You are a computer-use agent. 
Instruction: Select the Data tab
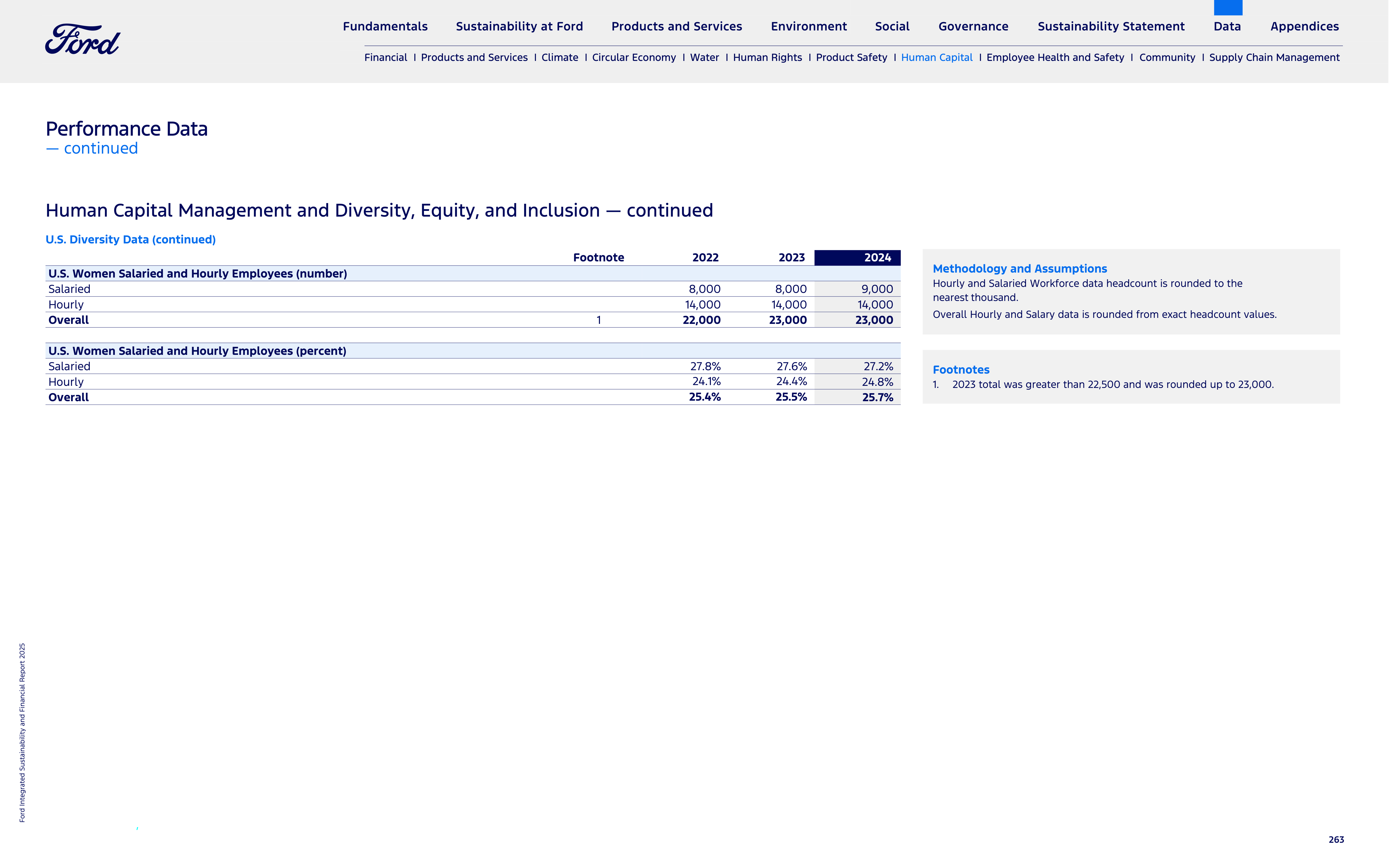[x=1227, y=26]
